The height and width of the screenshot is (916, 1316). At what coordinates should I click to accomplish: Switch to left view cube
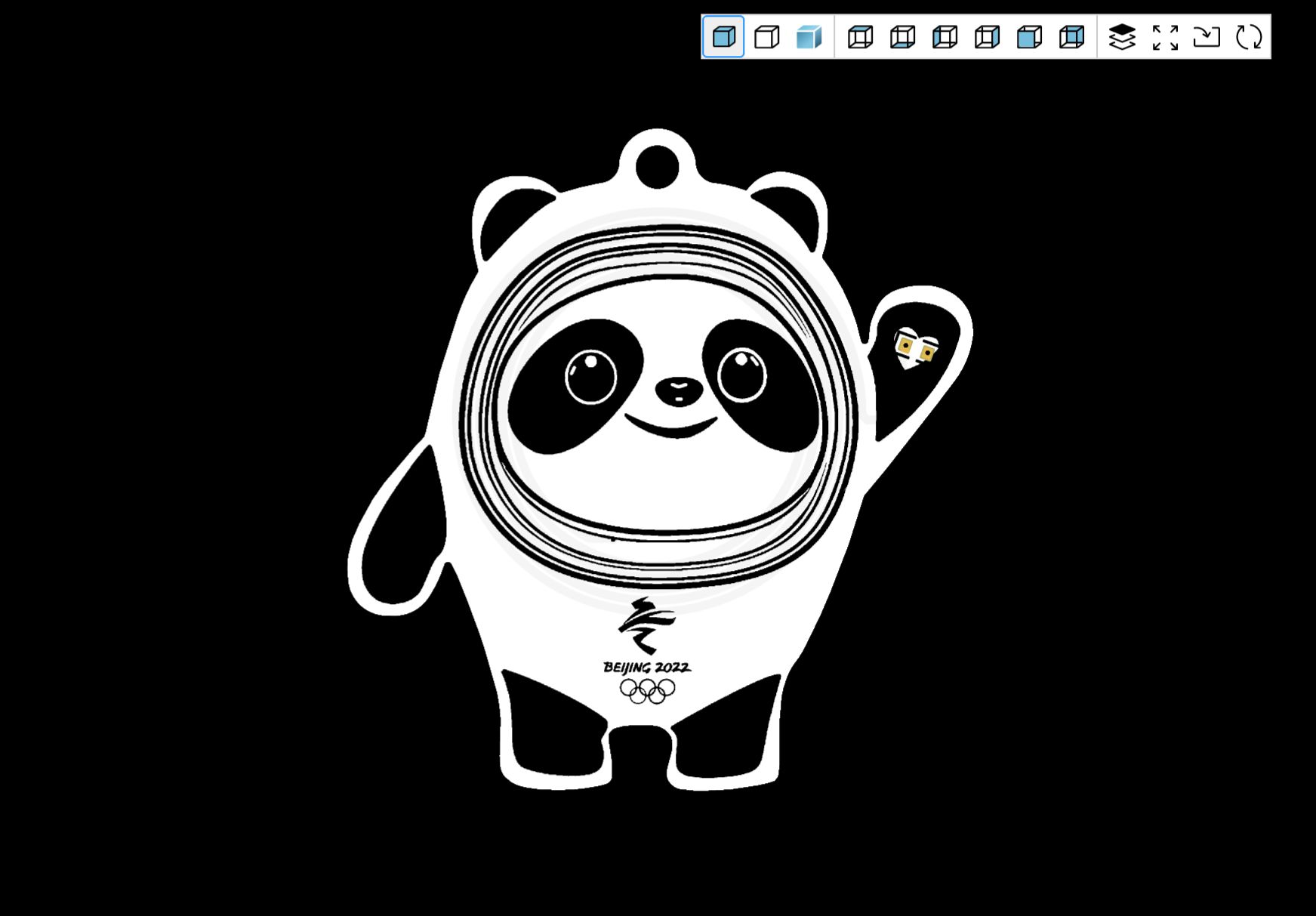coord(945,36)
